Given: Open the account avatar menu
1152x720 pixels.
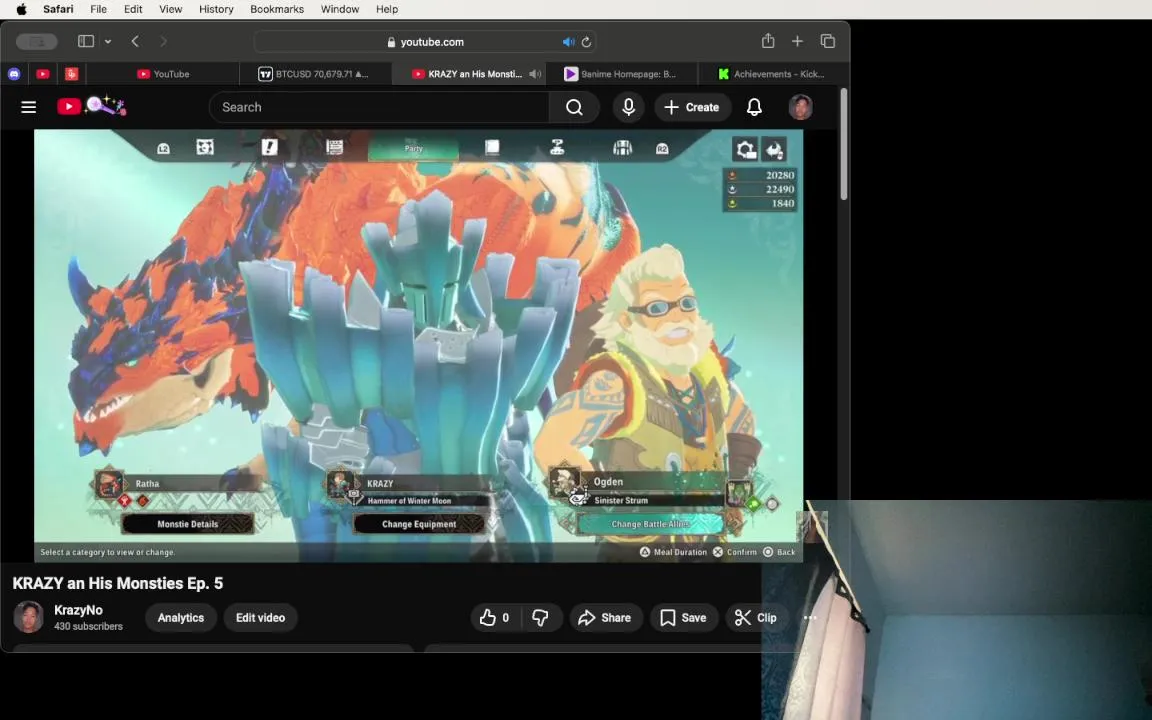Looking at the screenshot, I should coord(800,107).
